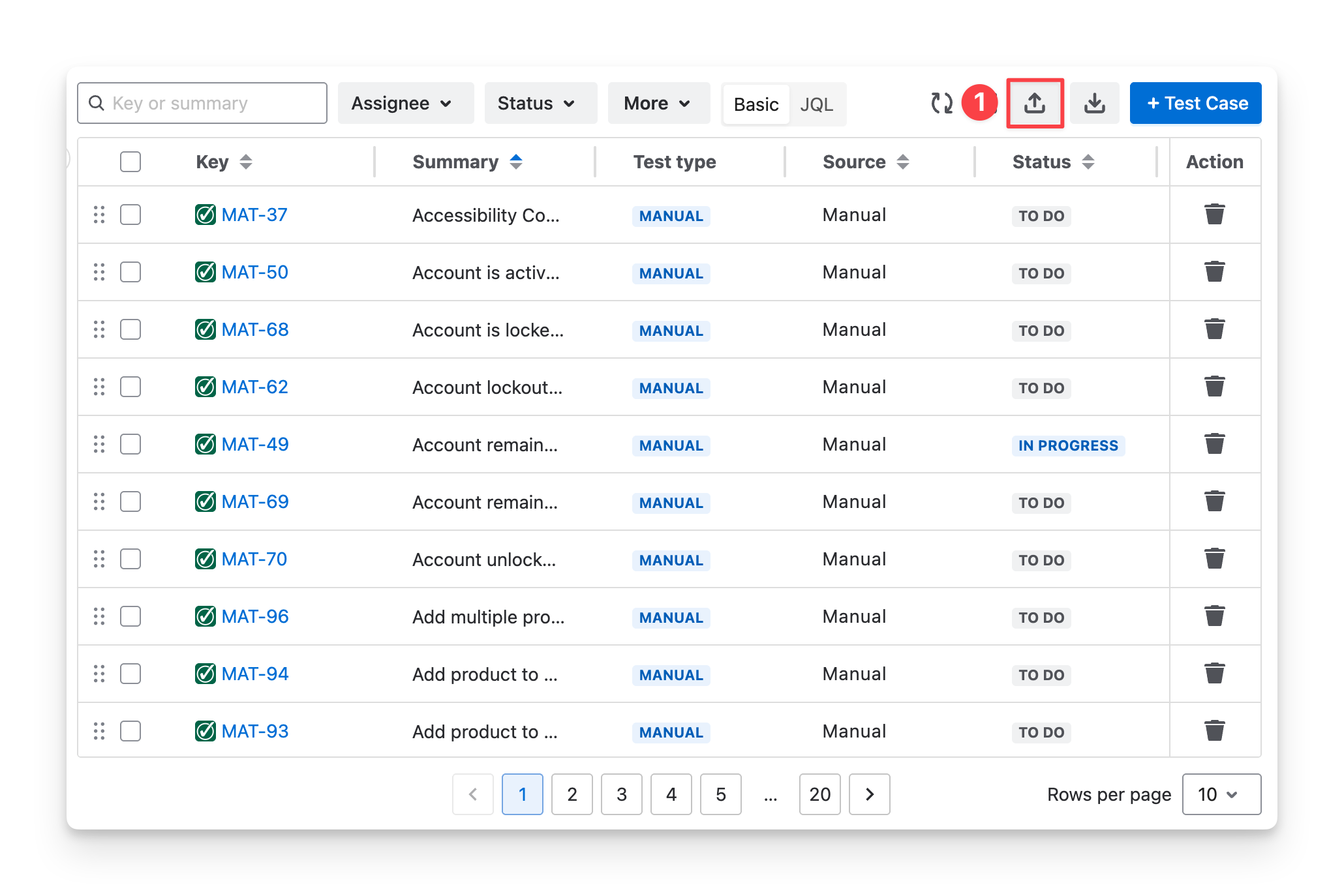Check the MAT-96 row checkbox

130,616
